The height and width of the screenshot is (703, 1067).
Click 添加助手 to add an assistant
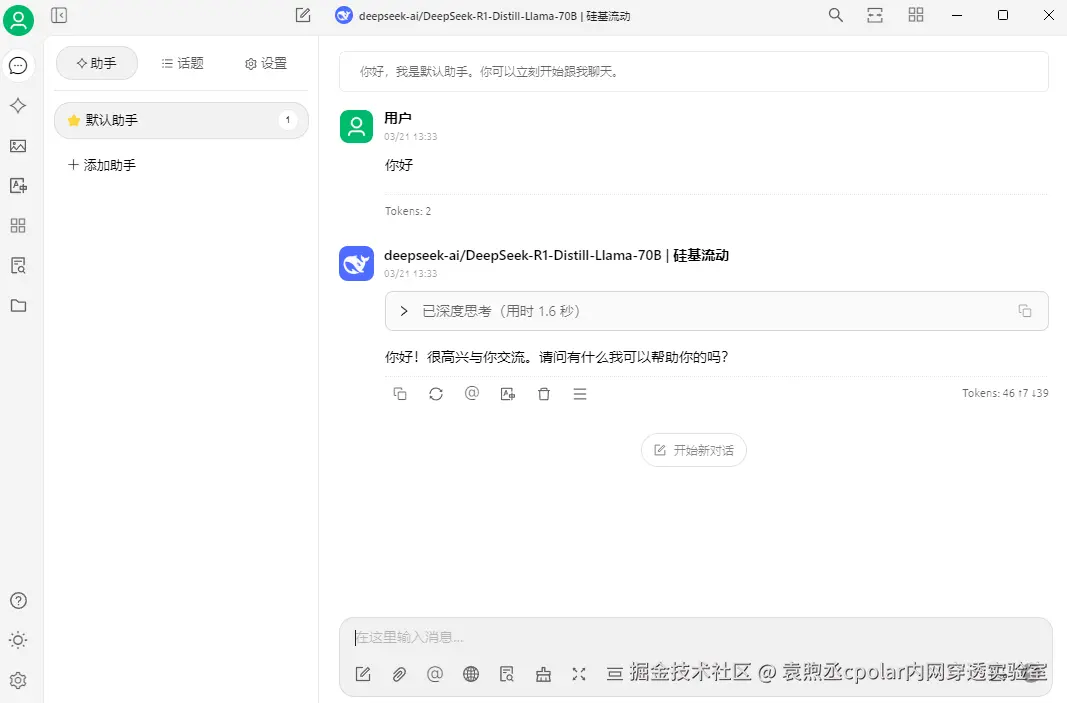pyautogui.click(x=102, y=165)
